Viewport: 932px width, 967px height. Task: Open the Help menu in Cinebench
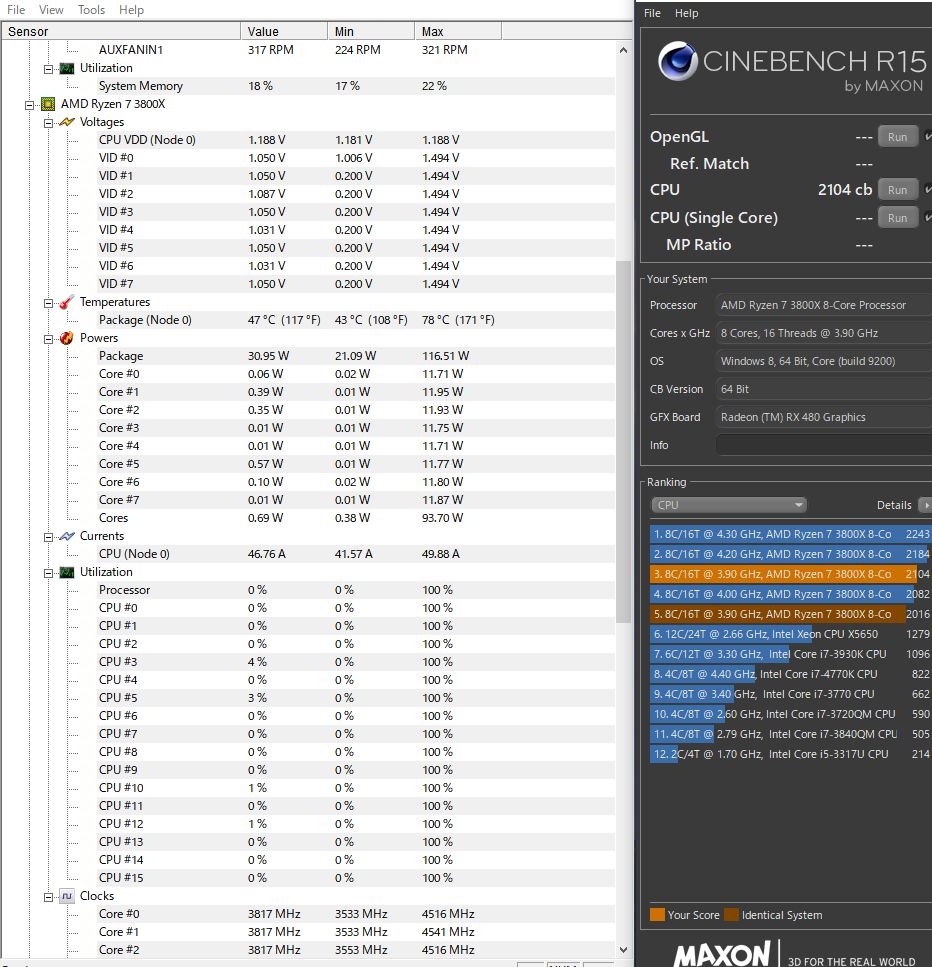tap(687, 13)
